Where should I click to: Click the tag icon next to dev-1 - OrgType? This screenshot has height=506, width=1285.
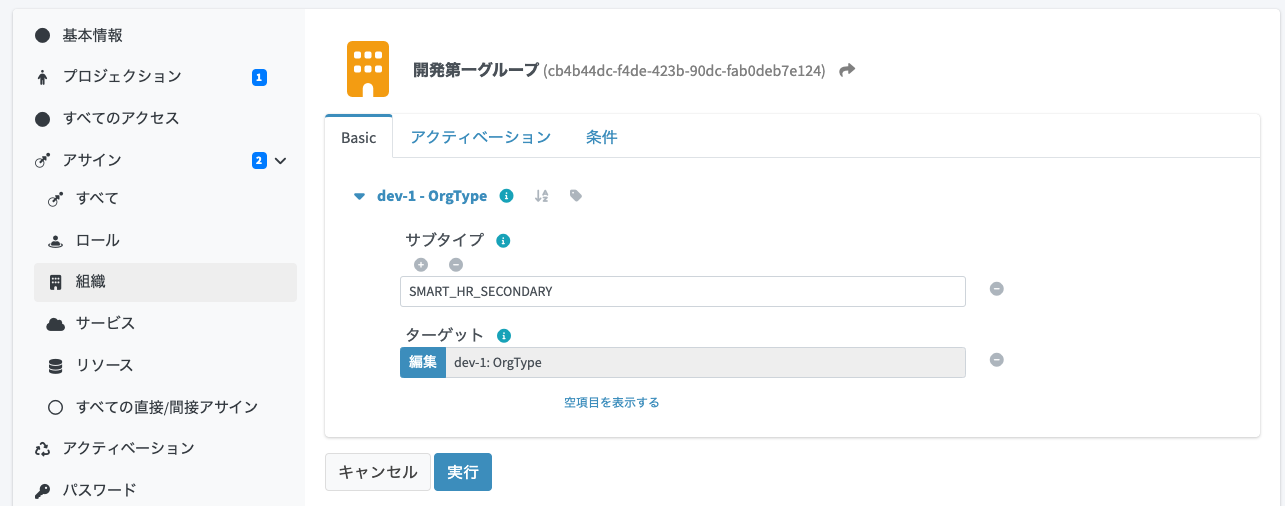[x=575, y=196]
